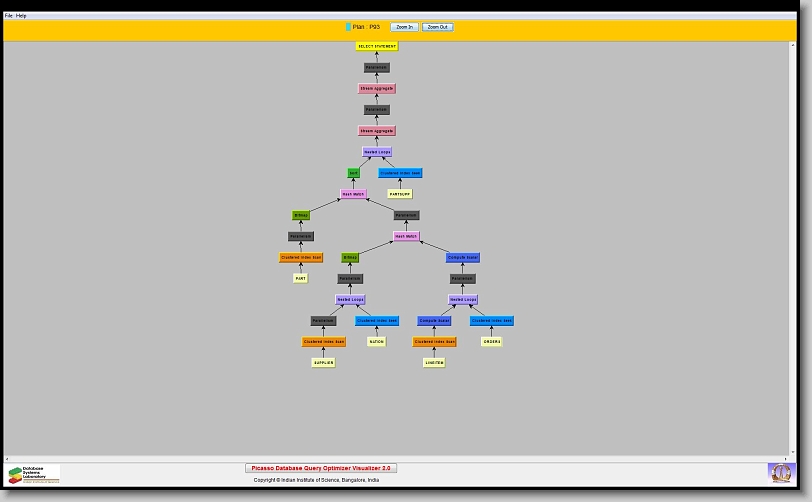Click the Database Systems Laboratory logo
The height and width of the screenshot is (502, 812).
coord(34,474)
